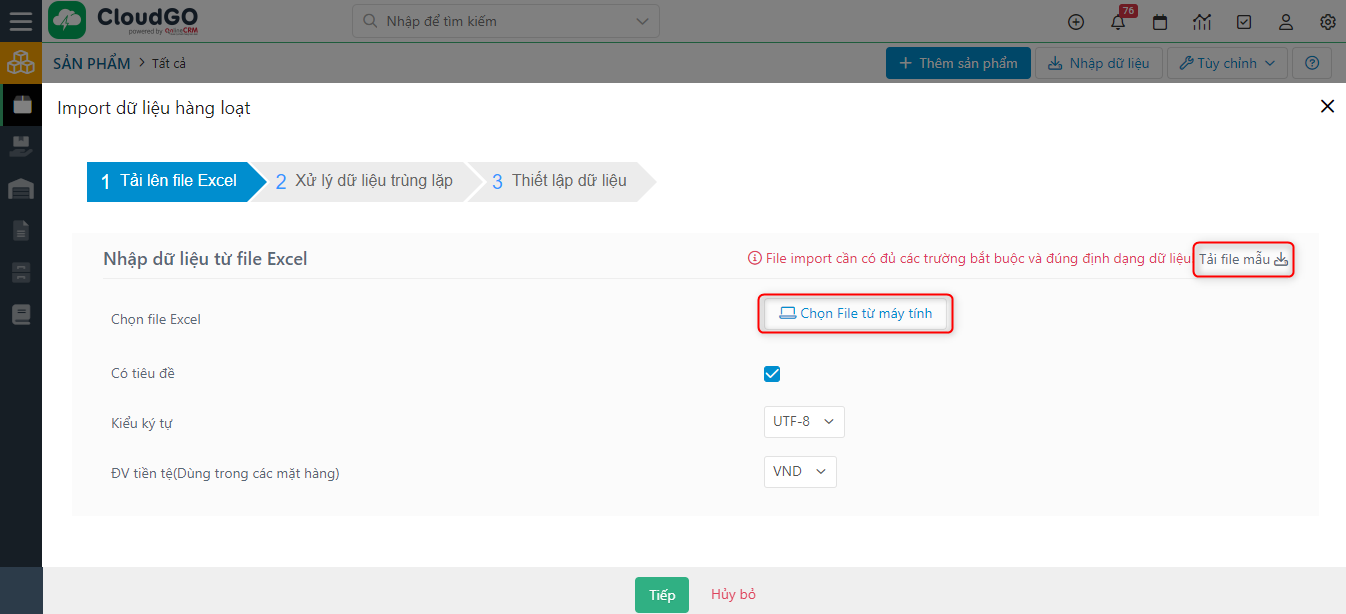1346x614 pixels.
Task: Click the "Nhập để tìm kiếm" search field
Action: coord(505,21)
